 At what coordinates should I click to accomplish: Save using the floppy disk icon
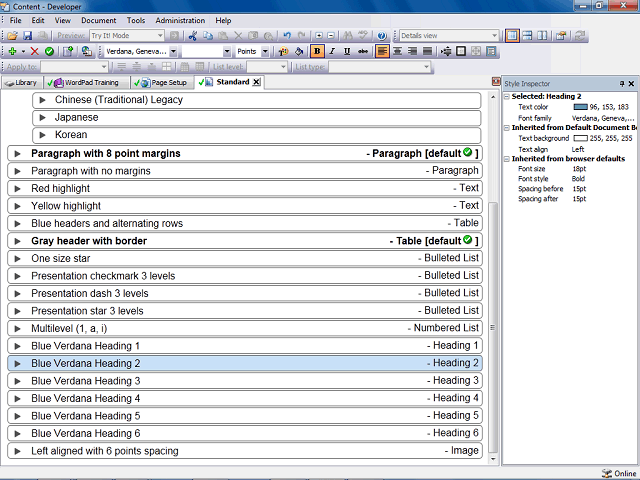27,36
